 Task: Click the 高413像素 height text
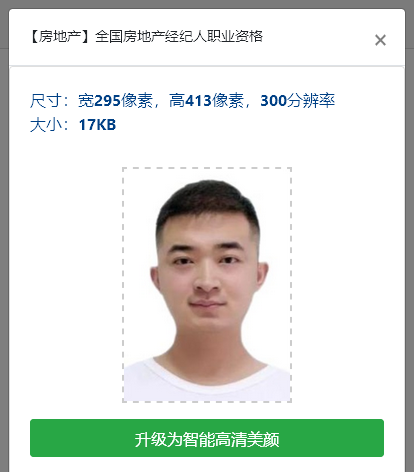pos(206,100)
